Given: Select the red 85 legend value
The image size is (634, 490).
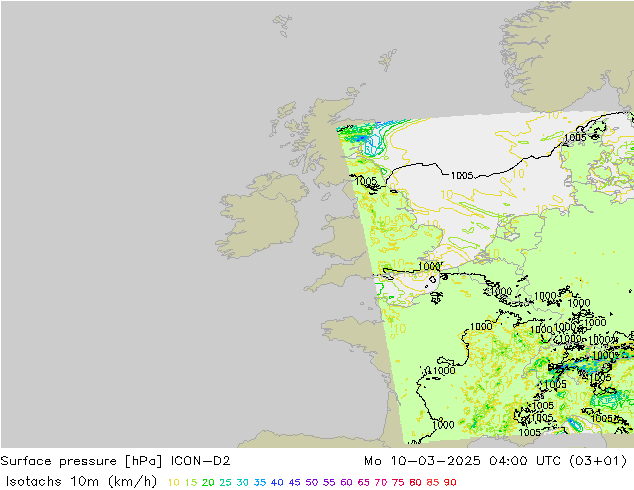Looking at the screenshot, I should coord(433,482).
